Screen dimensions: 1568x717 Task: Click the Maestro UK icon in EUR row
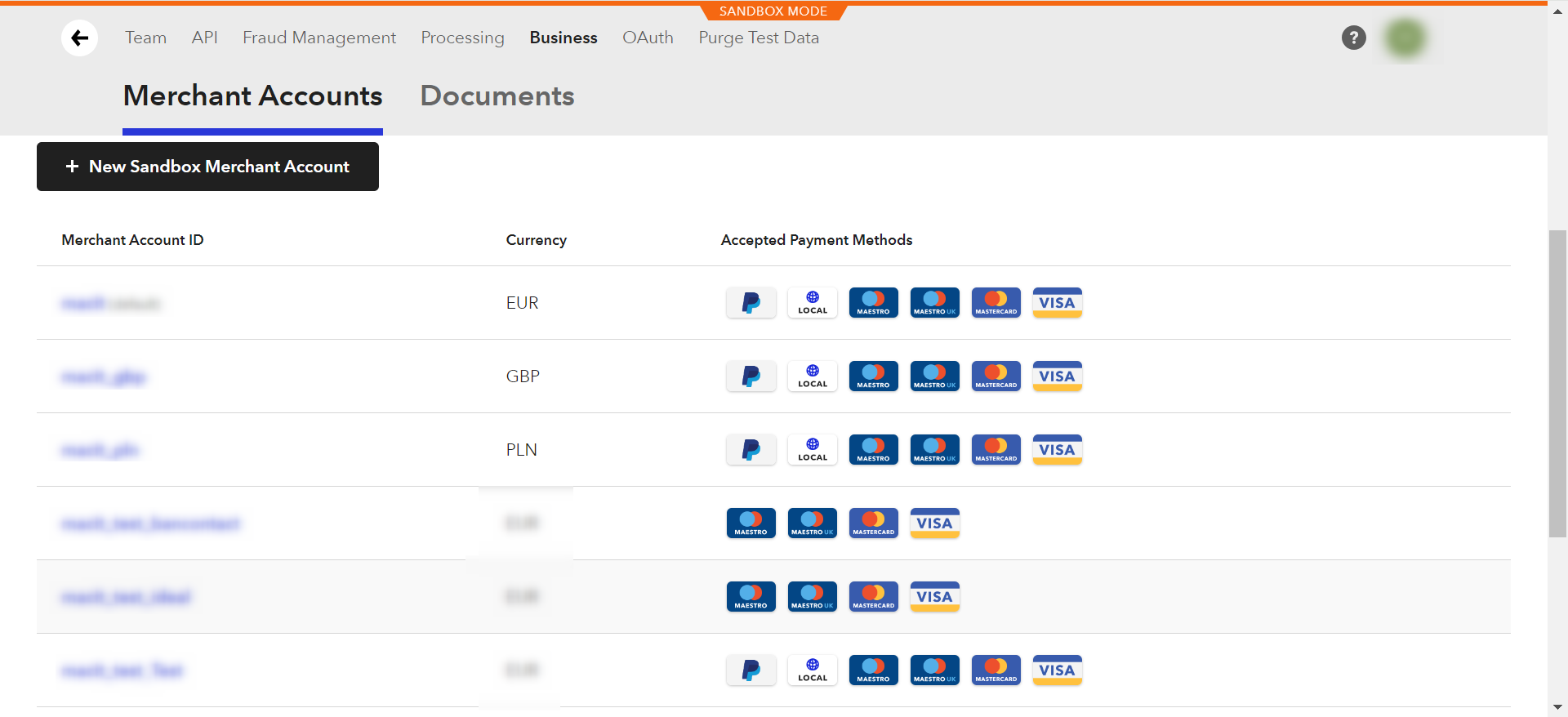pos(935,303)
